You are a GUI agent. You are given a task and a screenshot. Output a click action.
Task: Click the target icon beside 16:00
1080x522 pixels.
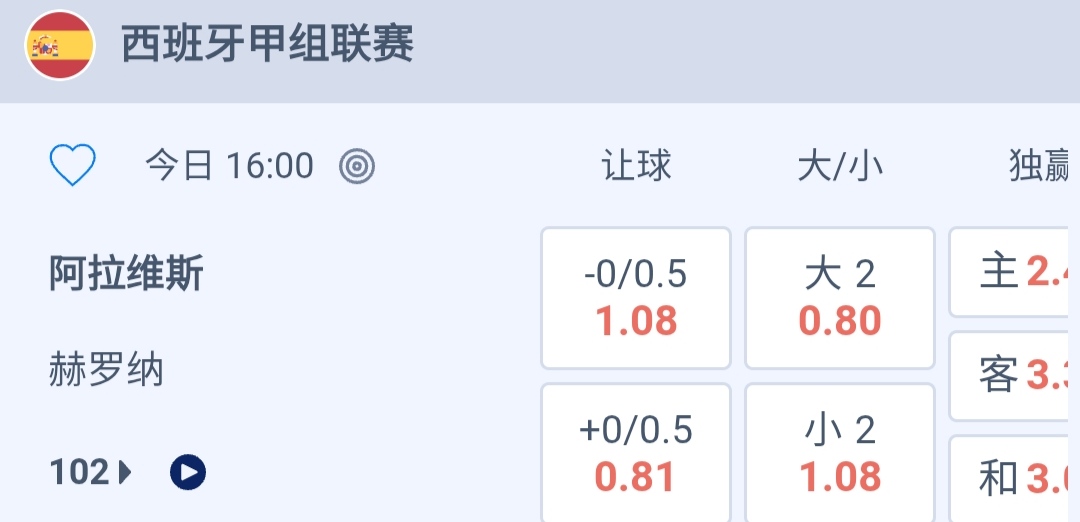pos(357,166)
